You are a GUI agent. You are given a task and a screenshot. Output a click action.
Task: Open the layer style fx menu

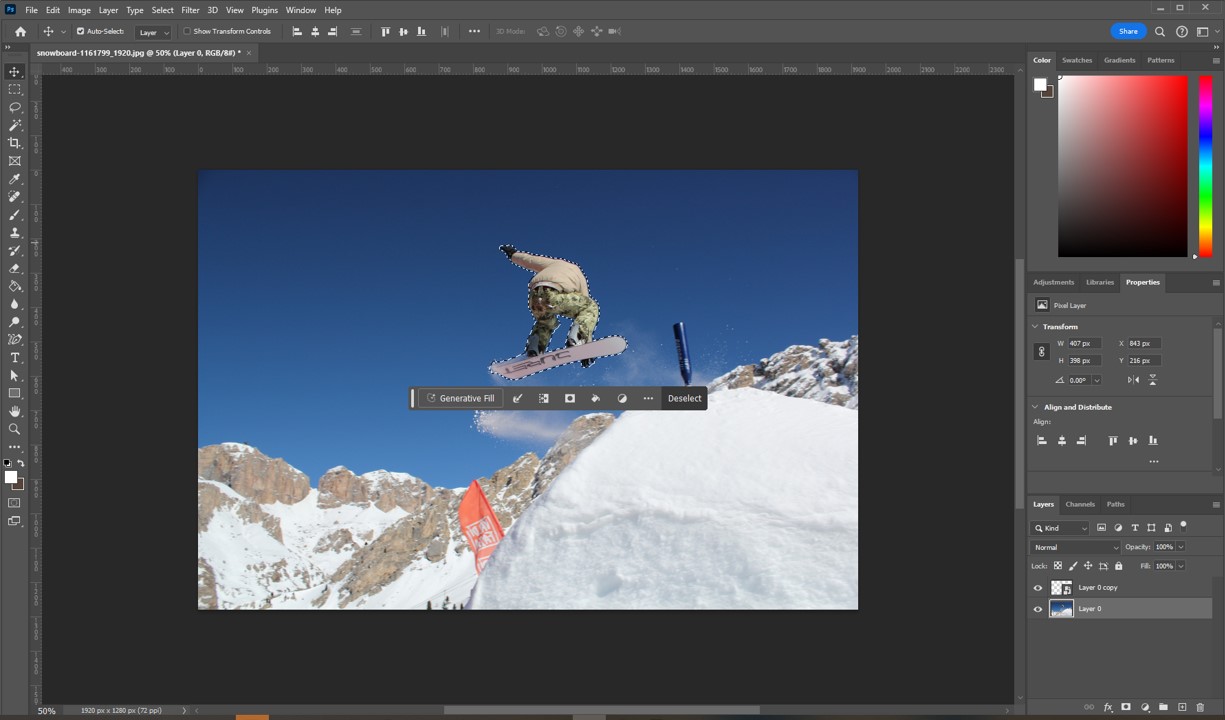pos(1108,708)
